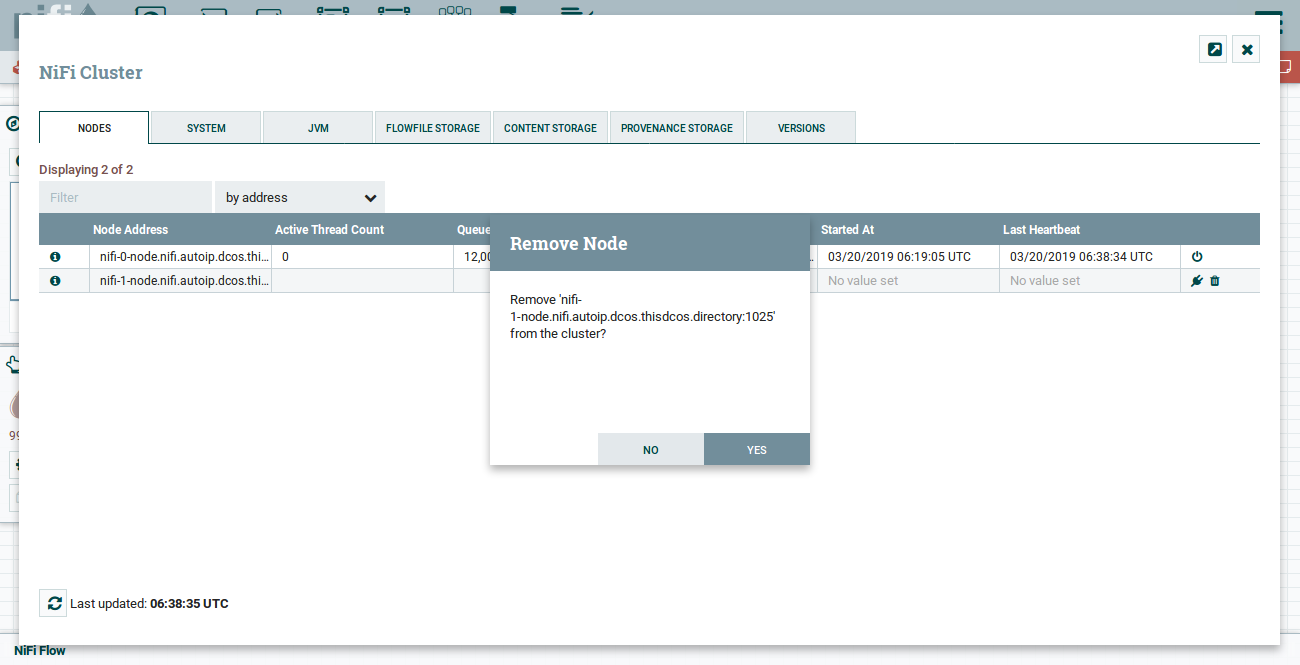1300x665 pixels.
Task: Open the PROVENANCE STORAGE tab
Action: 677,128
